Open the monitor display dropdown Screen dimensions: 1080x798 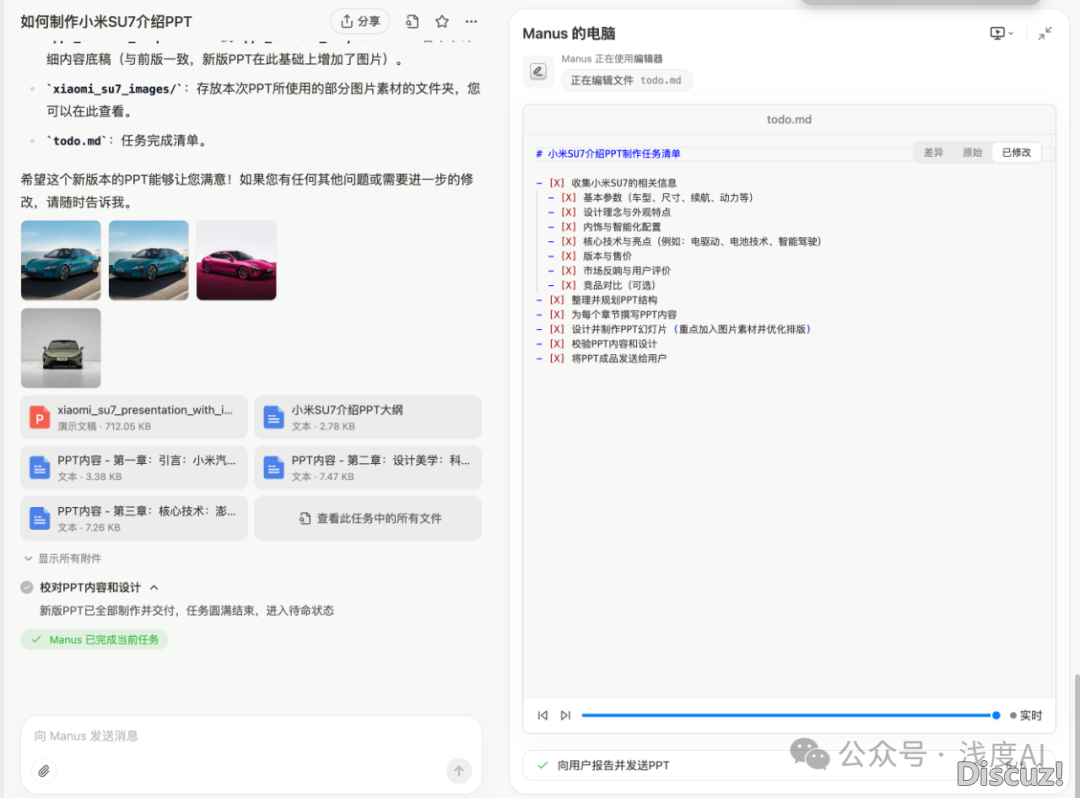(x=1001, y=33)
